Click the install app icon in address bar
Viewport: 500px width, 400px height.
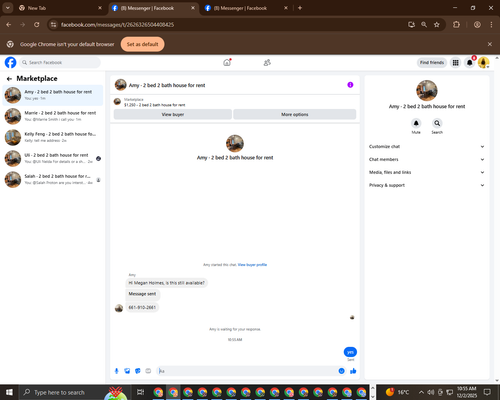tap(411, 25)
